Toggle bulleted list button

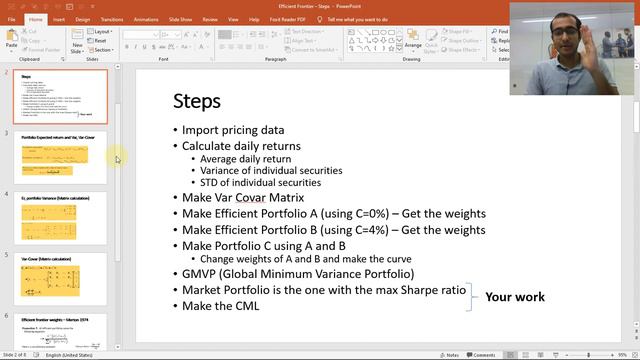(224, 35)
